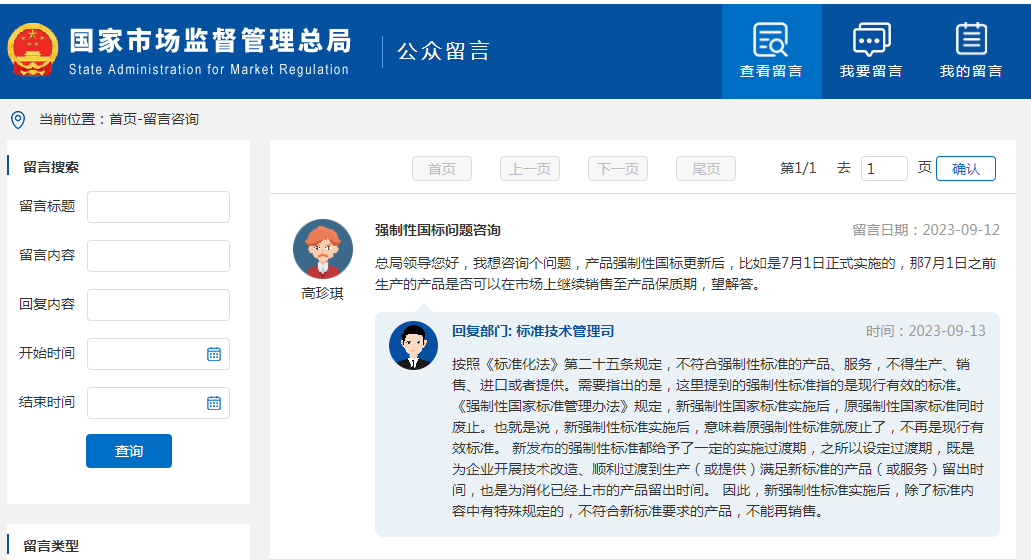Go to 首页 pagination button
Screen dimensions: 1031x560
point(442,169)
